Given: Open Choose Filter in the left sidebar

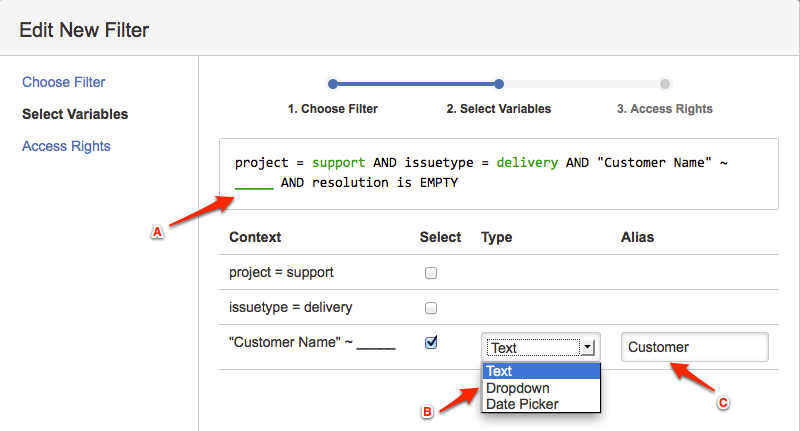Looking at the screenshot, I should tap(64, 82).
